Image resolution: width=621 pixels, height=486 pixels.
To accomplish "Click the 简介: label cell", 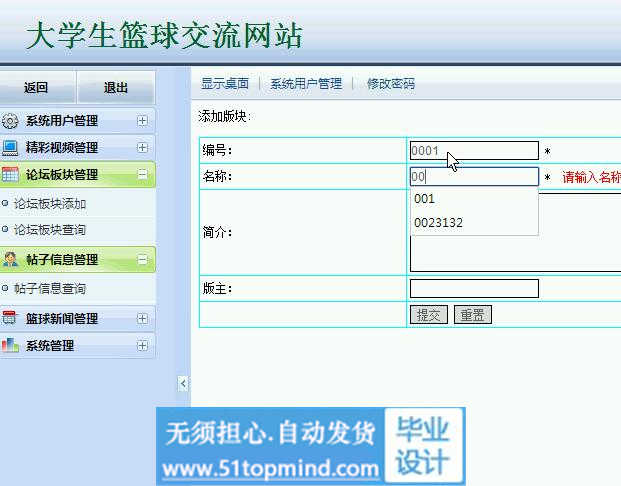I will [x=303, y=232].
